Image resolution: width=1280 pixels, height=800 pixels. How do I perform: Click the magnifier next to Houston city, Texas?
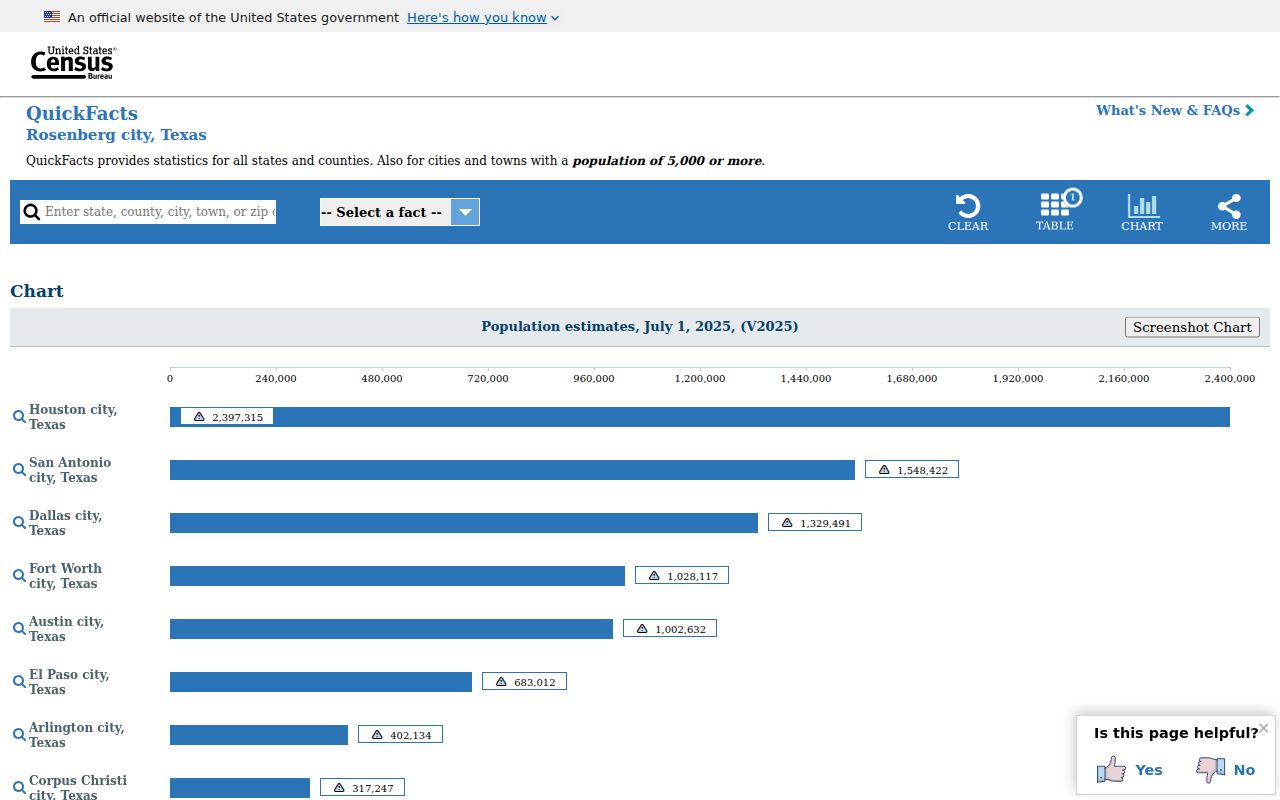19,417
